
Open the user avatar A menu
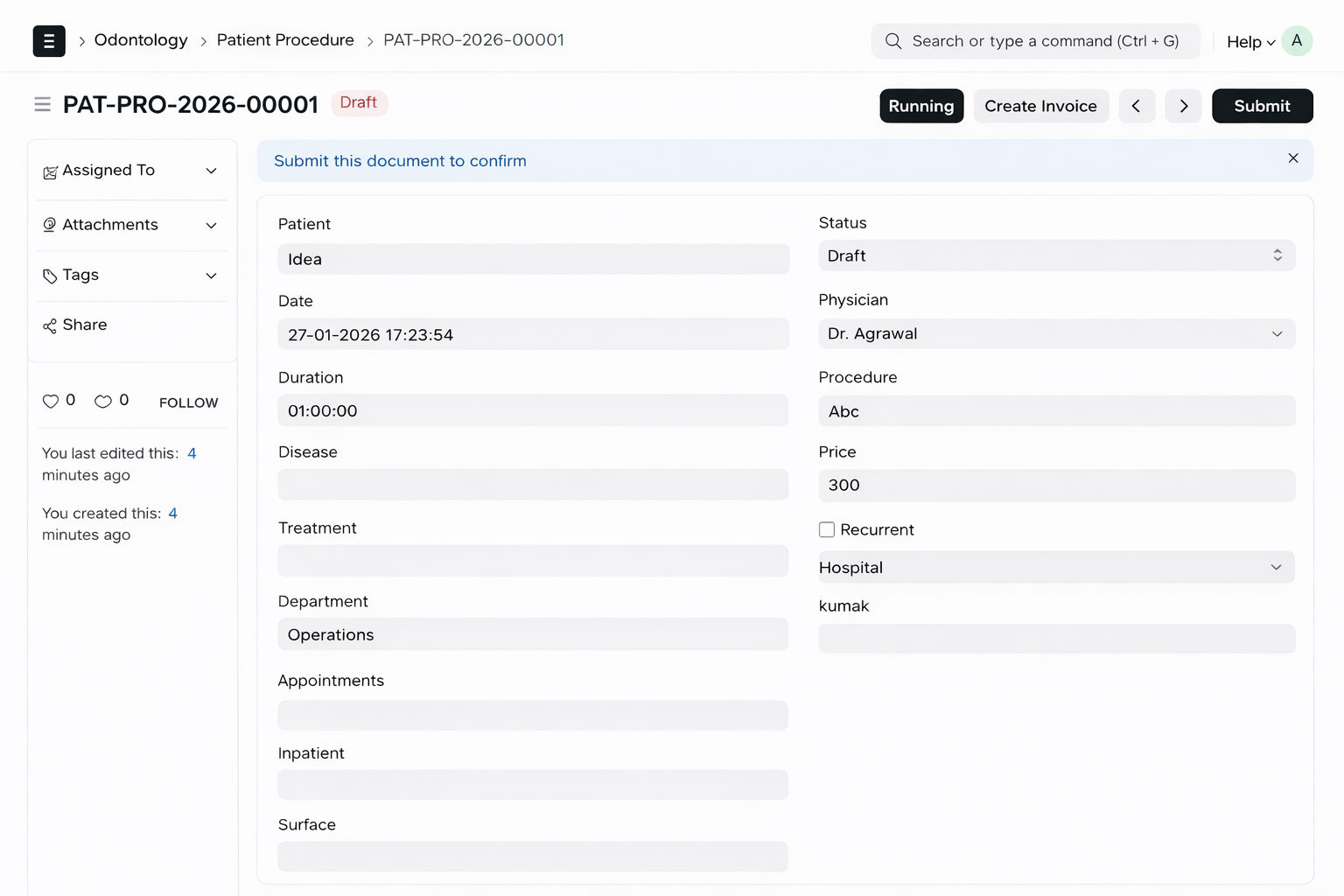tap(1297, 41)
